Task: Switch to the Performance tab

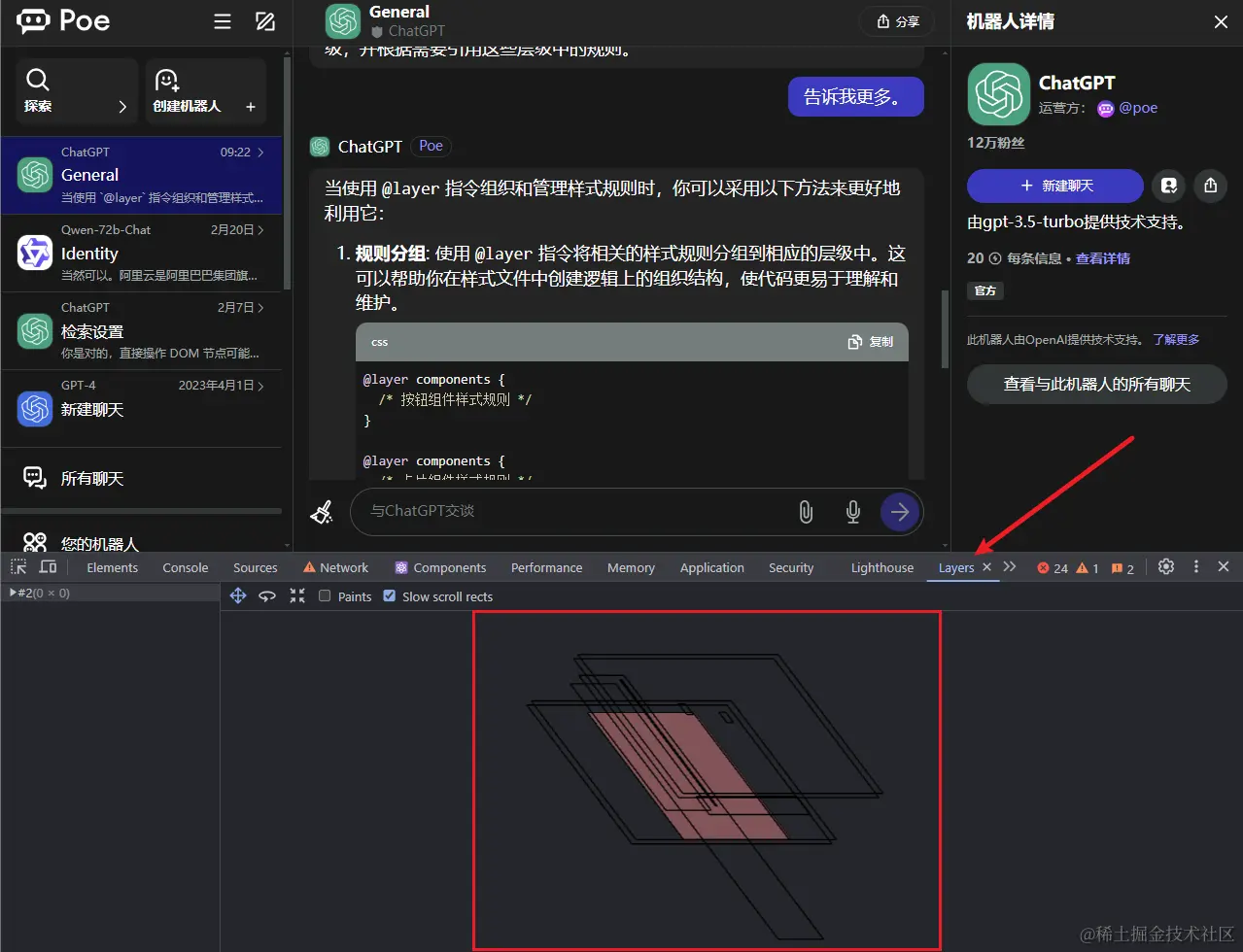Action: tap(547, 568)
